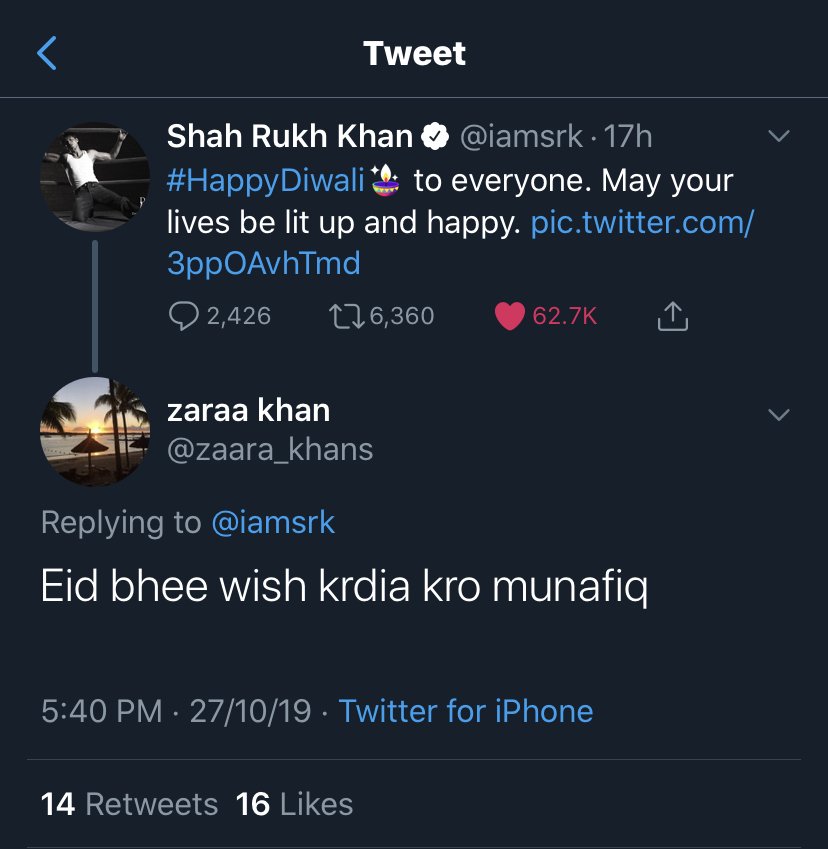Tap the back arrow icon
This screenshot has width=828, height=849.
47,53
